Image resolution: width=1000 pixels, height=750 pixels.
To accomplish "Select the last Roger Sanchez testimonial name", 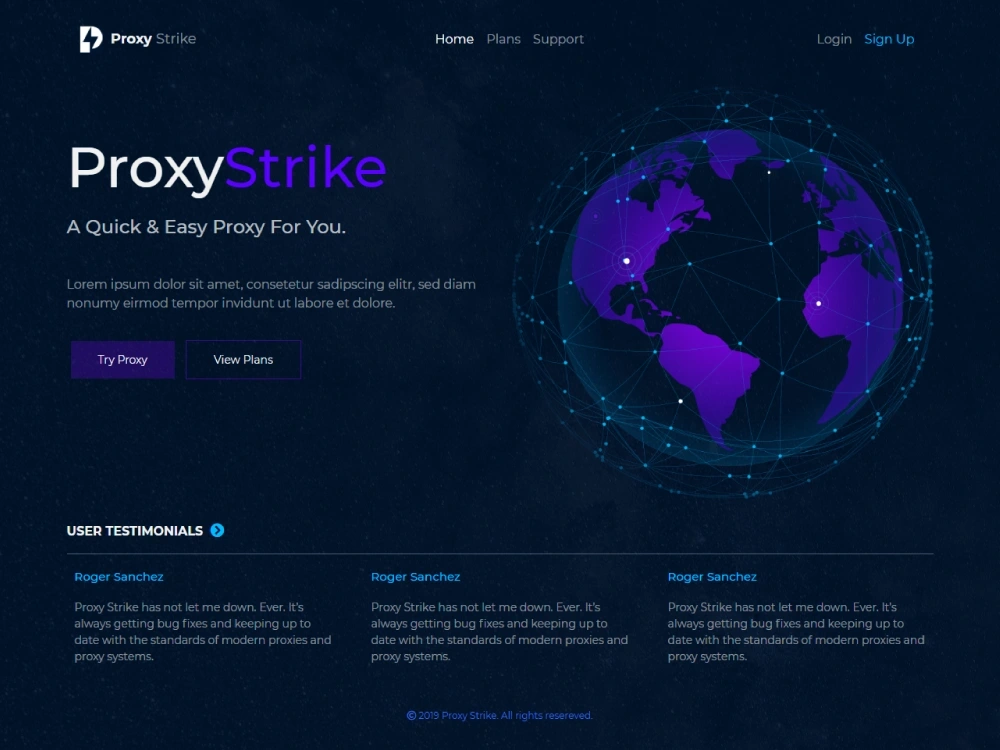I will [712, 577].
